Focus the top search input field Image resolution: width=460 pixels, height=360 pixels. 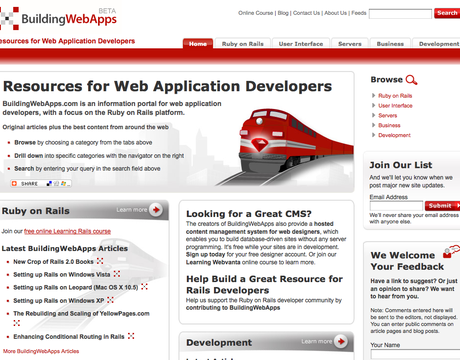[400, 14]
